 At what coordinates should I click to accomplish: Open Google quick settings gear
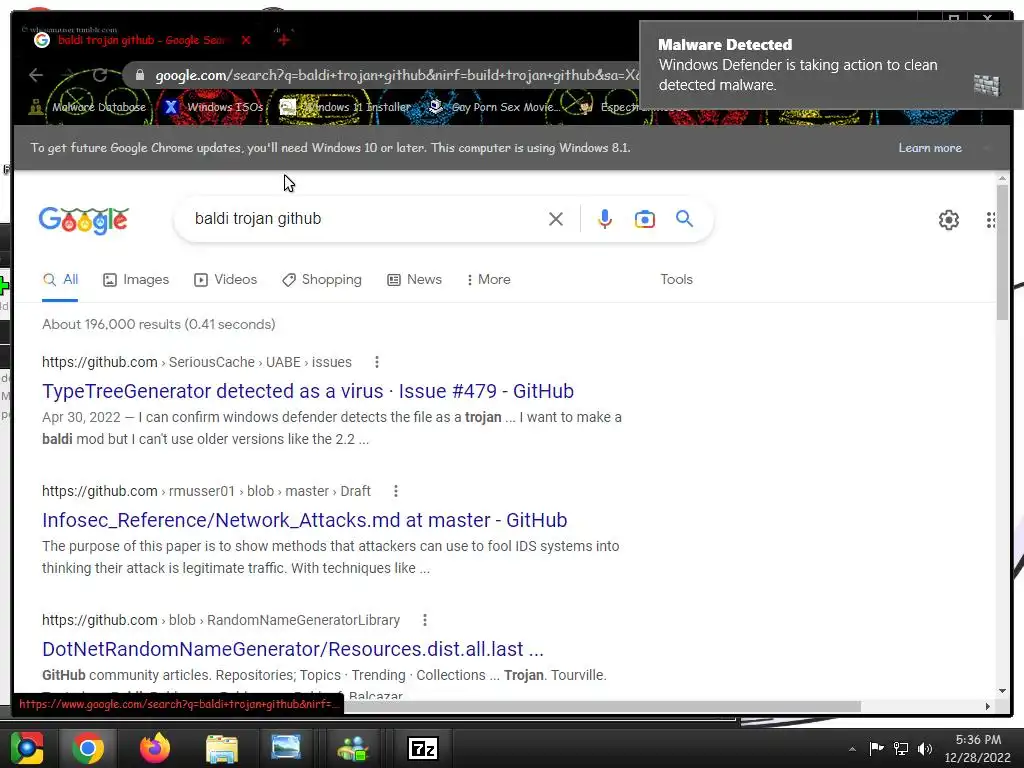point(948,219)
